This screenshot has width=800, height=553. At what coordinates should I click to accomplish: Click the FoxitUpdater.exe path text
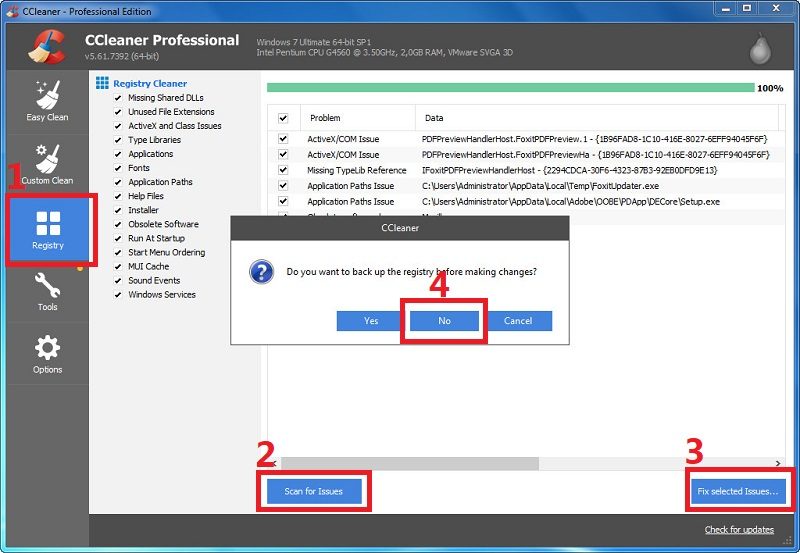540,186
